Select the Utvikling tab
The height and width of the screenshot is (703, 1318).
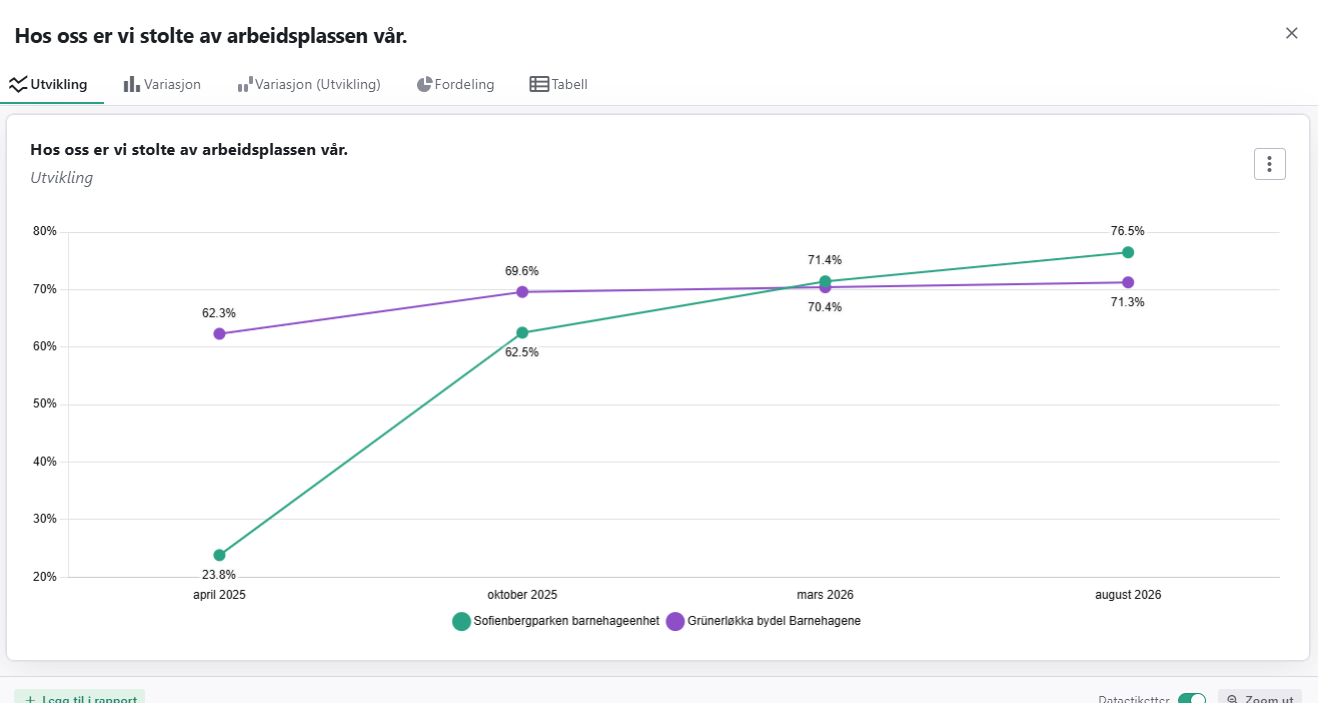coord(49,85)
